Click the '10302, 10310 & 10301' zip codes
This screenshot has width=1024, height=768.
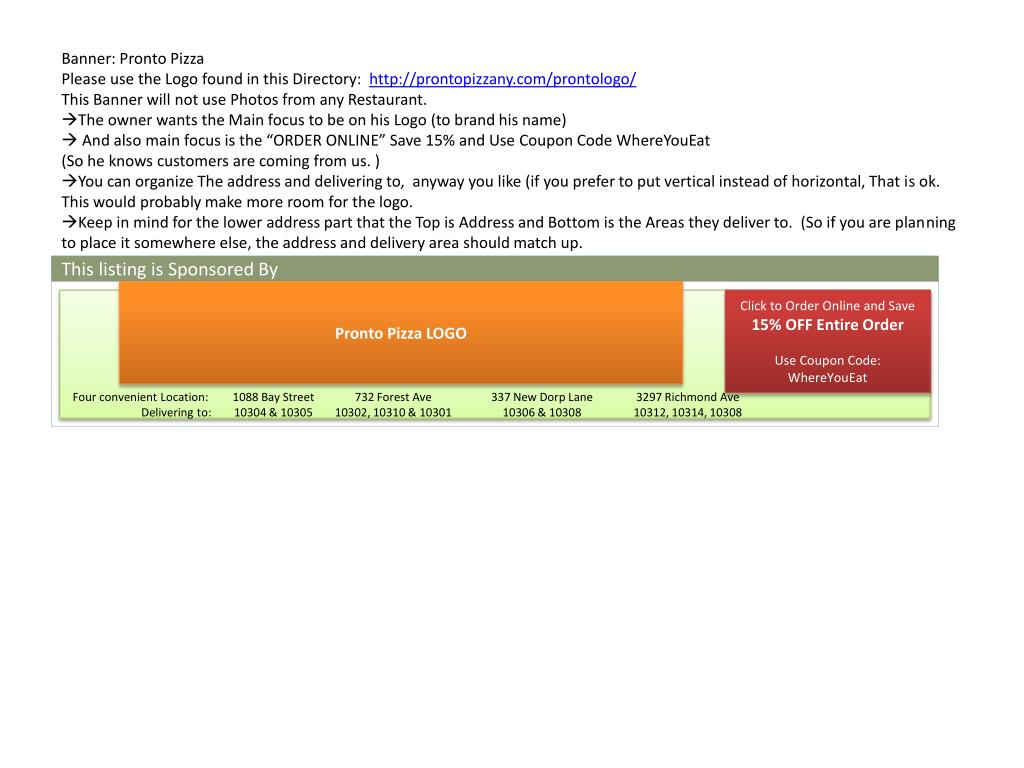tap(393, 413)
